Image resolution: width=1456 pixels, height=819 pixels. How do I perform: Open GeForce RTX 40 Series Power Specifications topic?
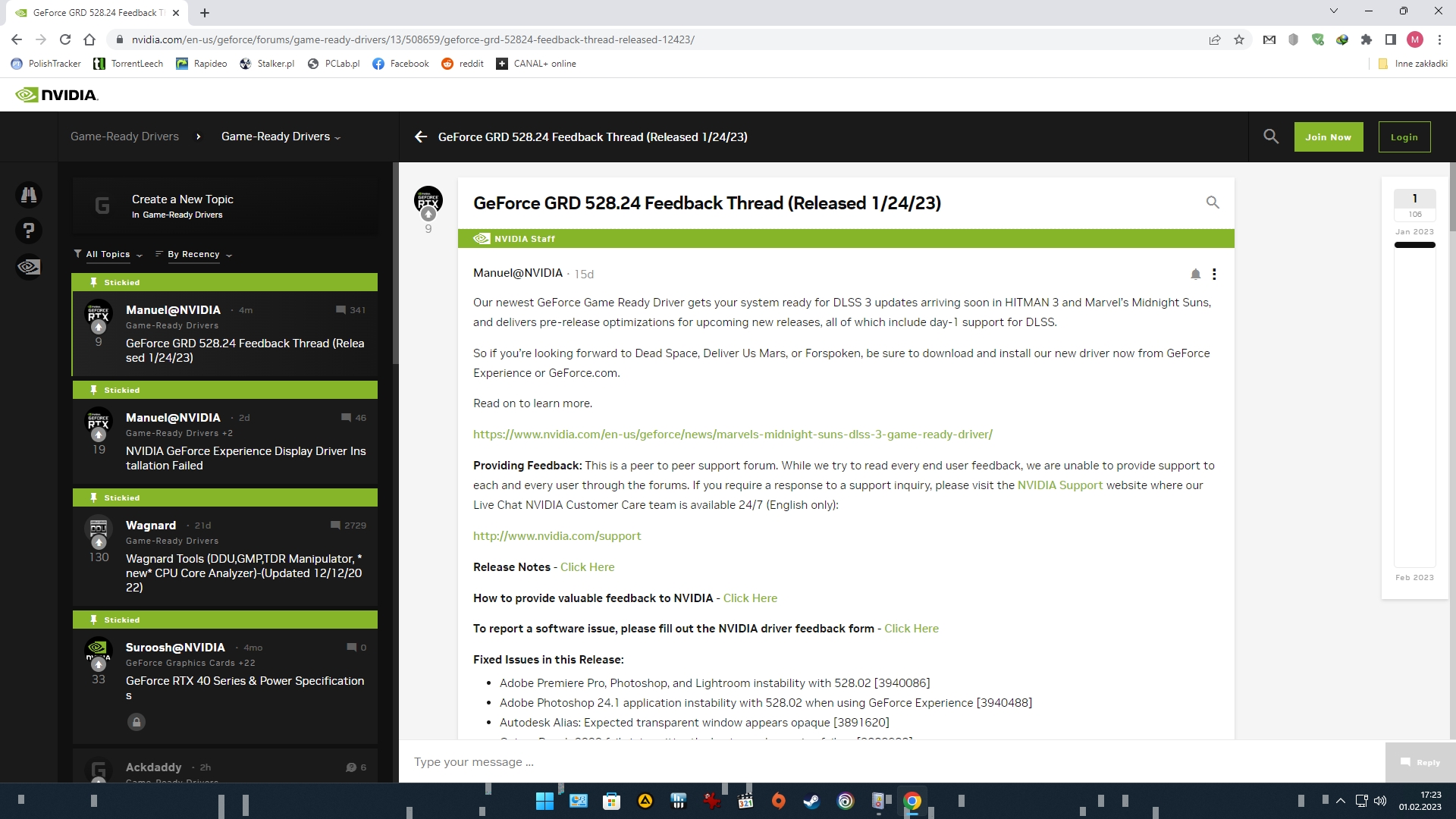click(245, 688)
